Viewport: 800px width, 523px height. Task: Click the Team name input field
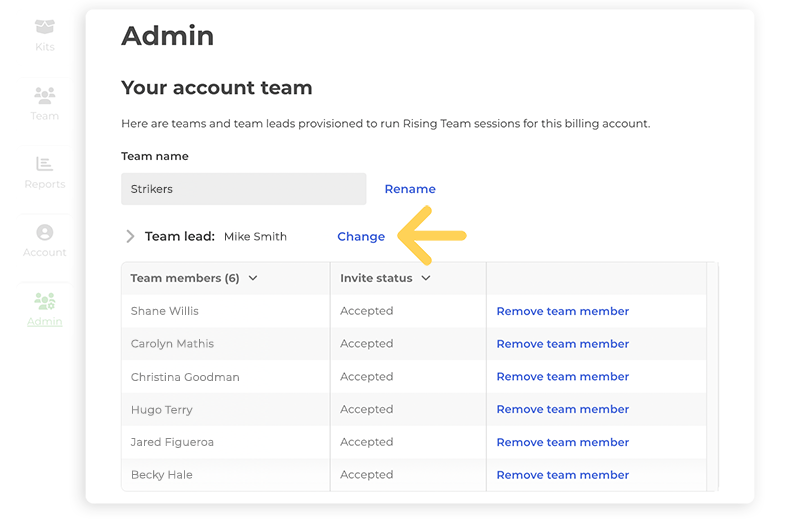coord(243,189)
